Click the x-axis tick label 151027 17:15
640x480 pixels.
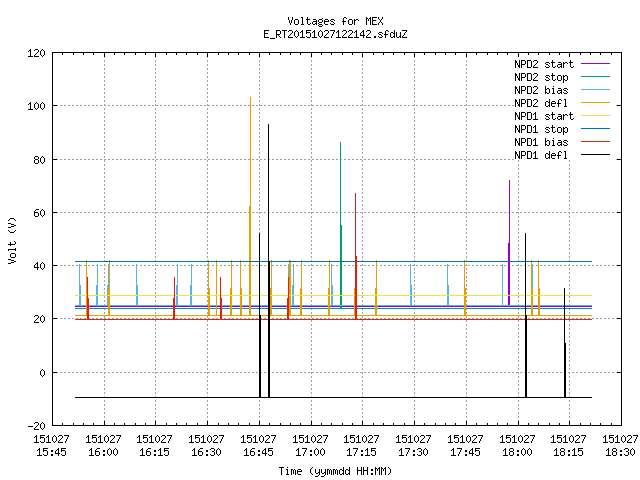pyautogui.click(x=361, y=446)
